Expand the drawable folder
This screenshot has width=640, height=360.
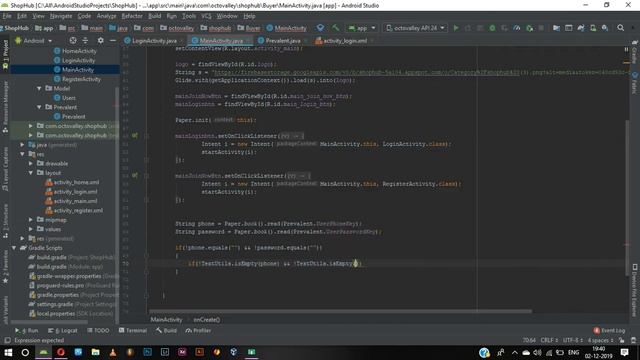[x=31, y=163]
